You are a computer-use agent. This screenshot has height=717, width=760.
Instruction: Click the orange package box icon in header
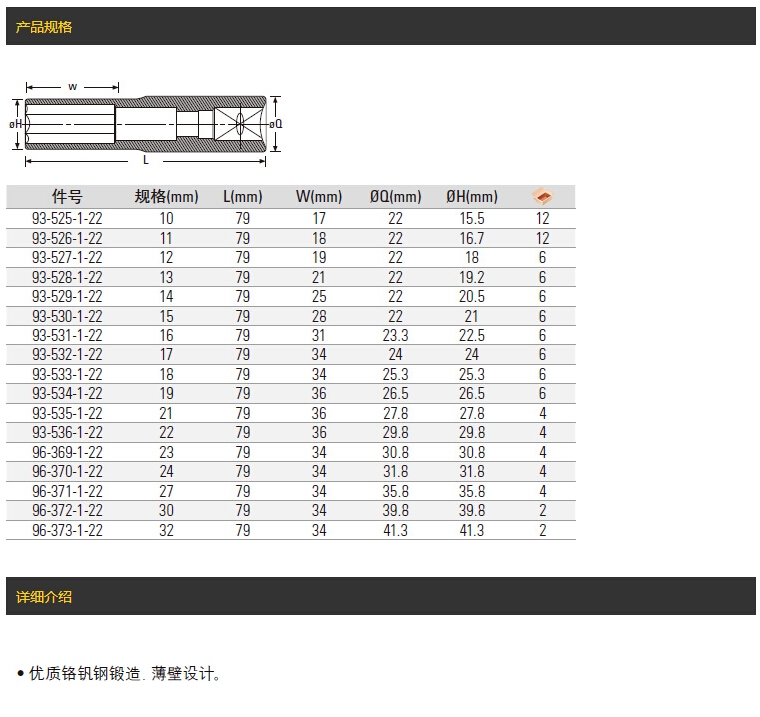[542, 196]
